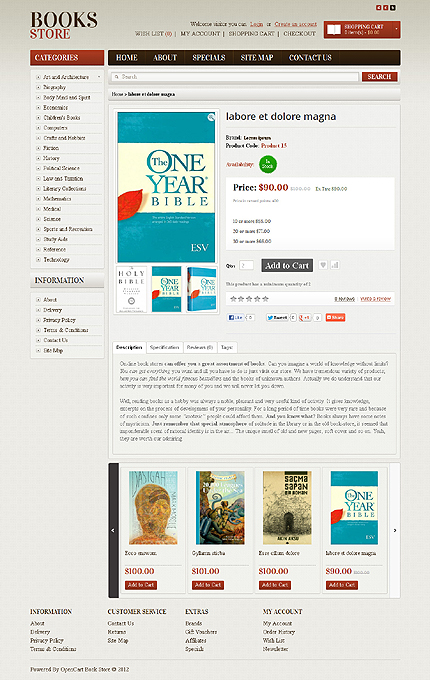Click the compare product bar-chart icon
The width and height of the screenshot is (430, 680).
(x=335, y=265)
